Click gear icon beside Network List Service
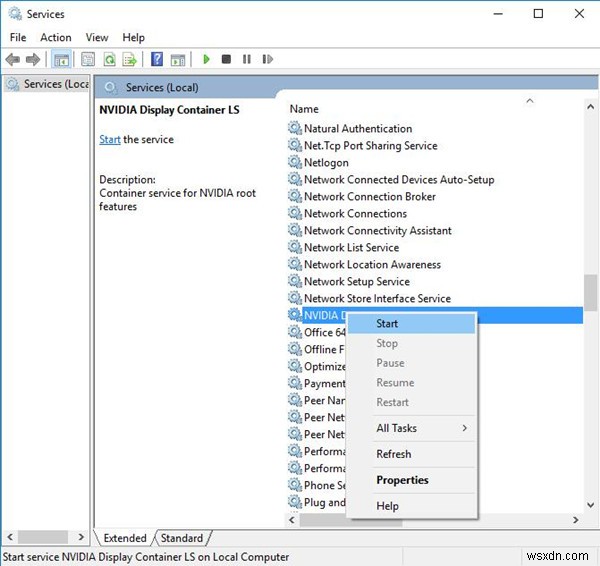The height and width of the screenshot is (566, 600). point(295,247)
